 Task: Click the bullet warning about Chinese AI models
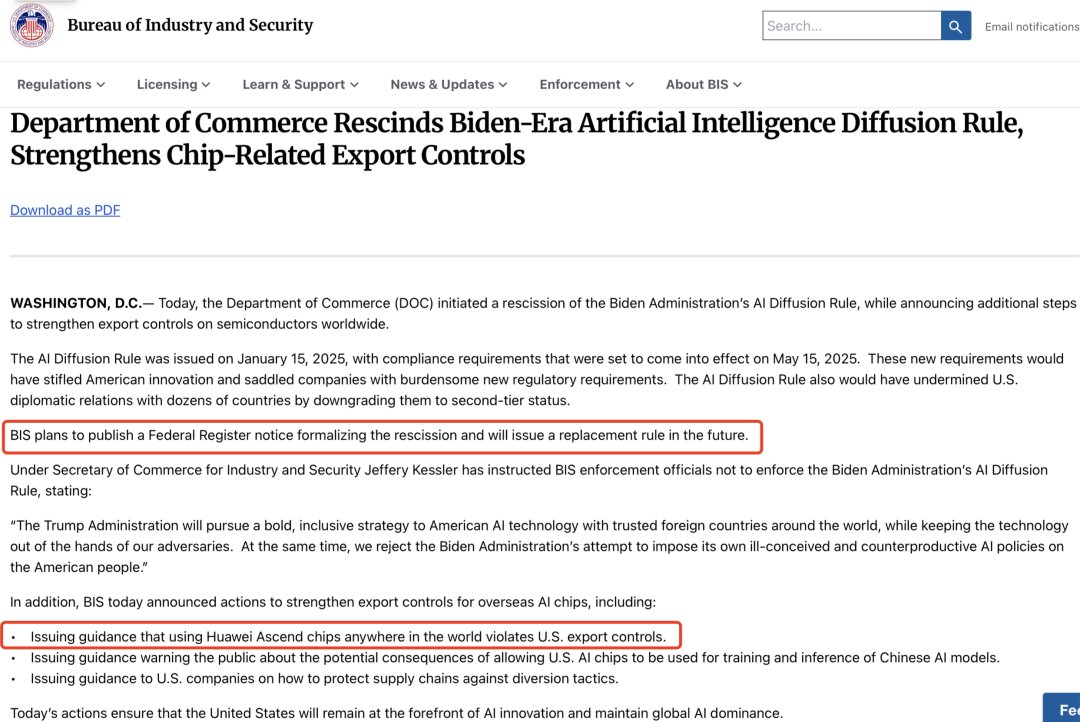click(x=514, y=658)
